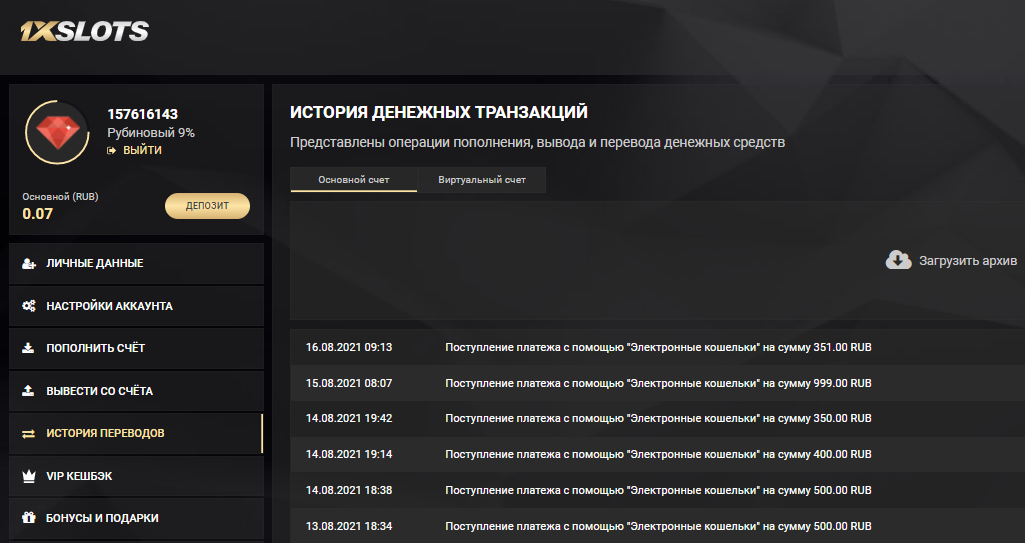1025x543 pixels.
Task: Click the personal data user icon
Action: 29,263
